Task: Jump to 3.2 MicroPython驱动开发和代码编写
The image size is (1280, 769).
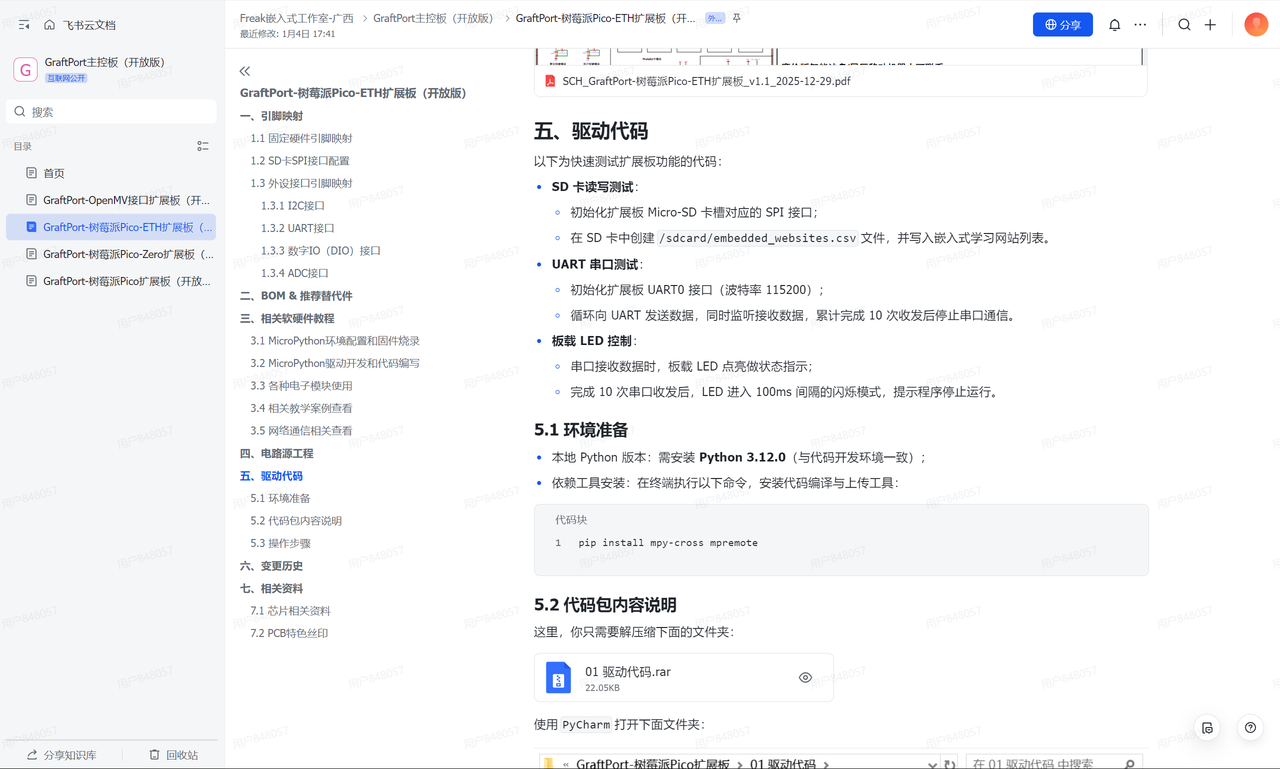Action: (335, 363)
